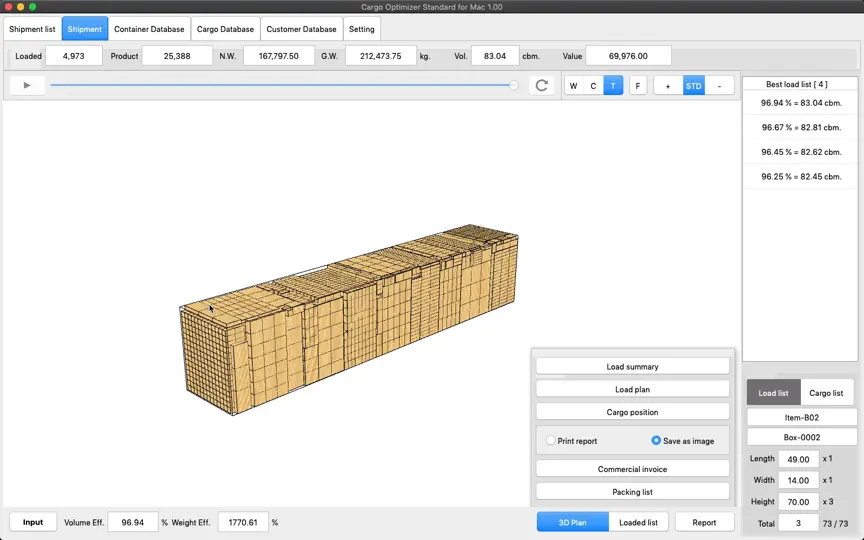Click the Input button
The height and width of the screenshot is (540, 864).
[33, 522]
